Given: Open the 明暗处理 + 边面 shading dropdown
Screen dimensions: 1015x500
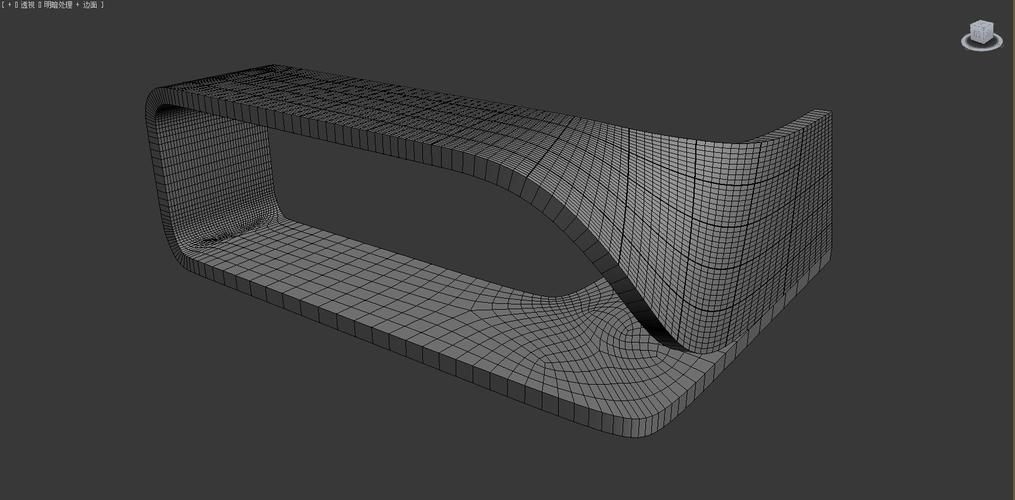Looking at the screenshot, I should click(x=72, y=5).
